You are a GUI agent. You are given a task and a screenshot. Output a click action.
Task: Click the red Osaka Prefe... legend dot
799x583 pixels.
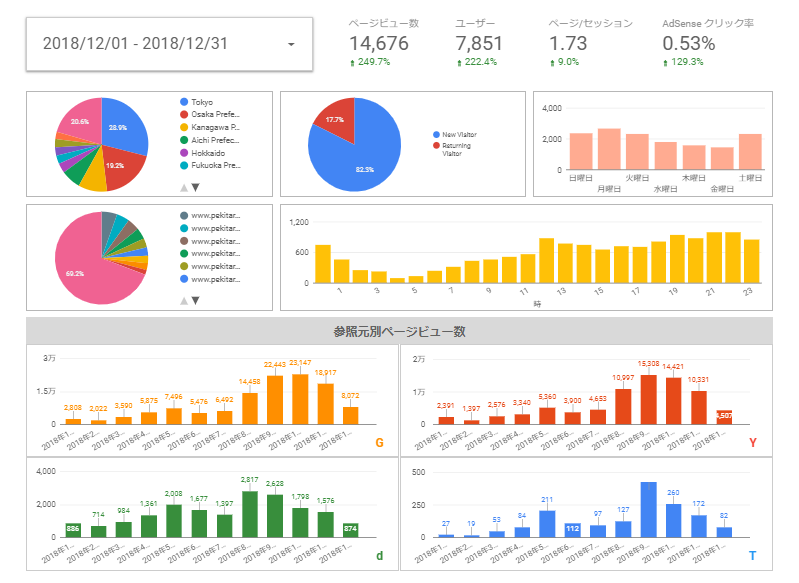(184, 114)
